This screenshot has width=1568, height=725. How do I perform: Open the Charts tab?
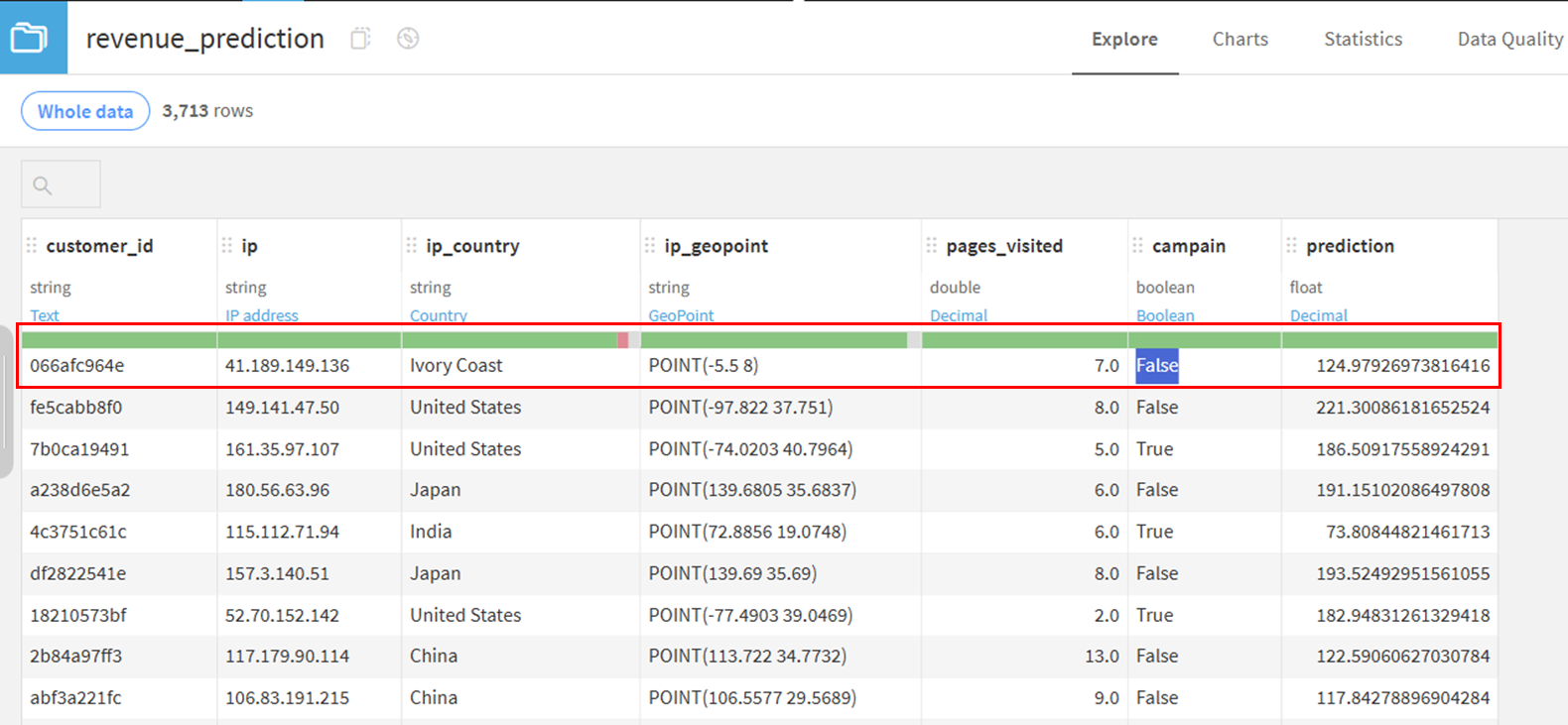[1241, 40]
